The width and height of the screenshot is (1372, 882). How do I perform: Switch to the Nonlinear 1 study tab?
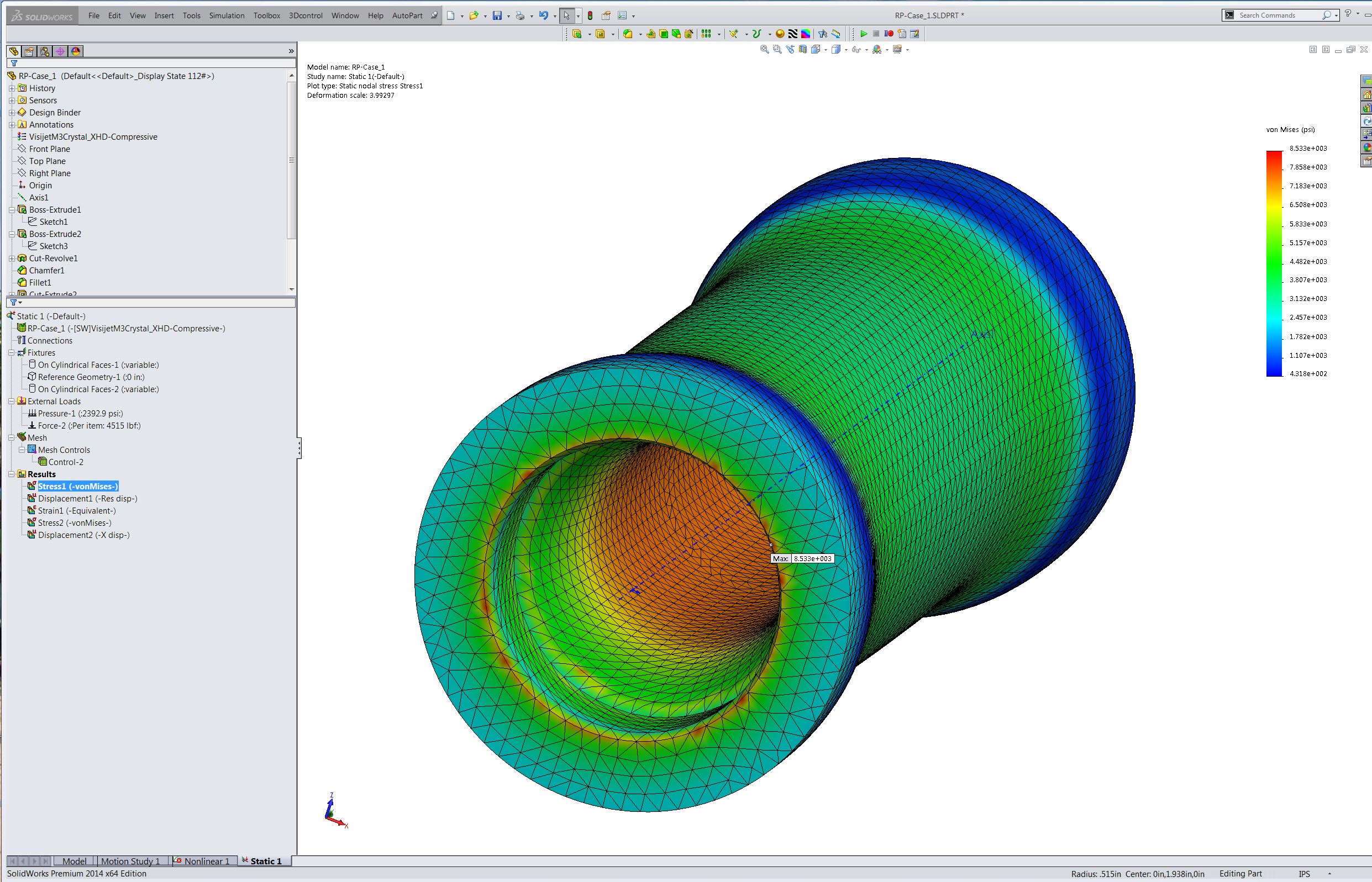203,861
